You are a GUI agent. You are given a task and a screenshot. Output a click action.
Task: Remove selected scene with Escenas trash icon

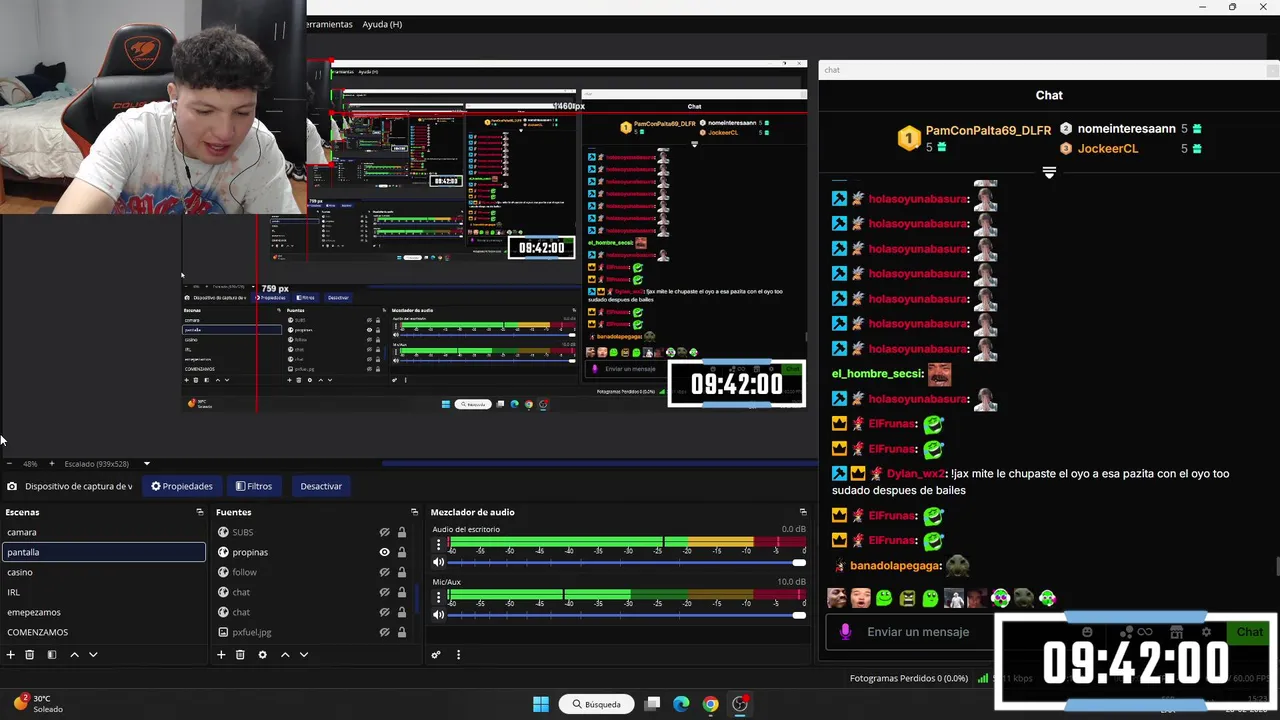pos(30,655)
